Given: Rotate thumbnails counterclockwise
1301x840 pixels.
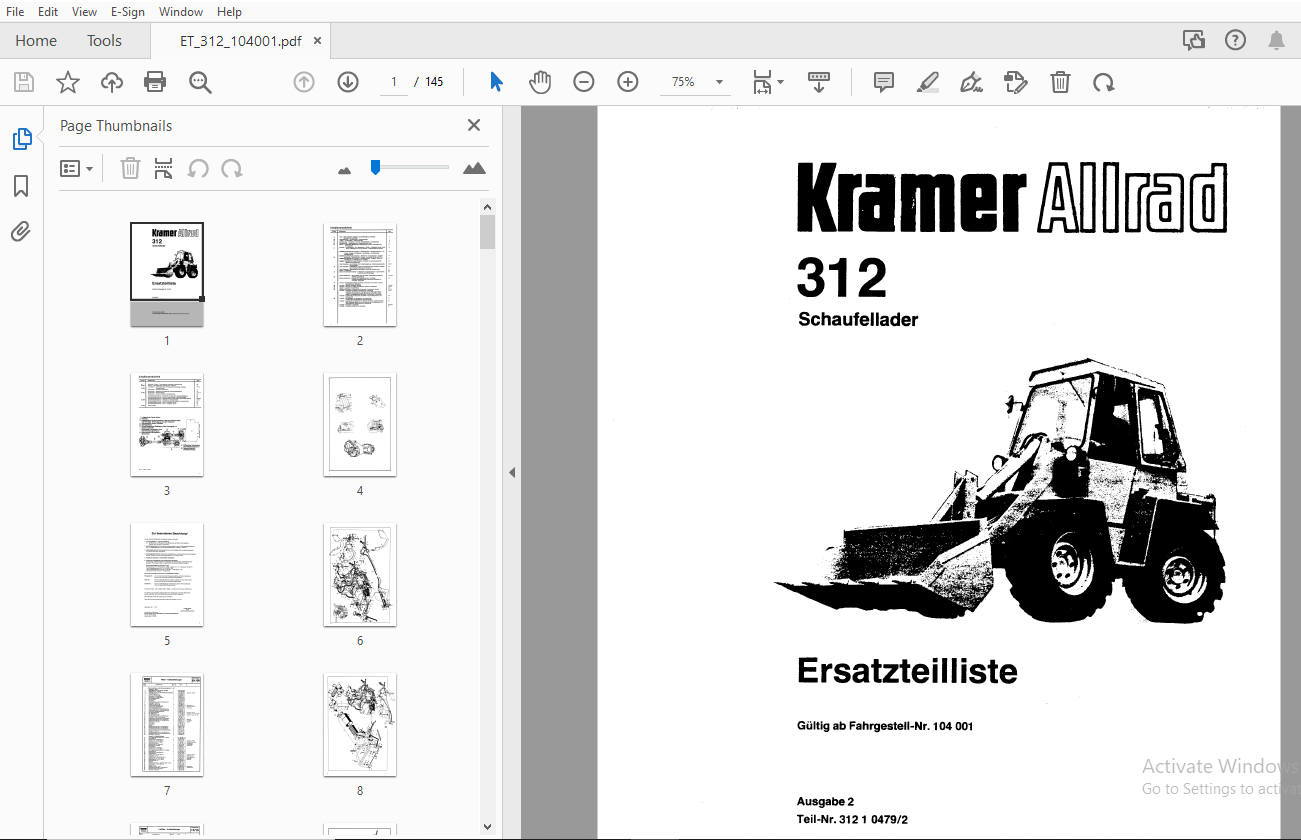Looking at the screenshot, I should pos(198,168).
